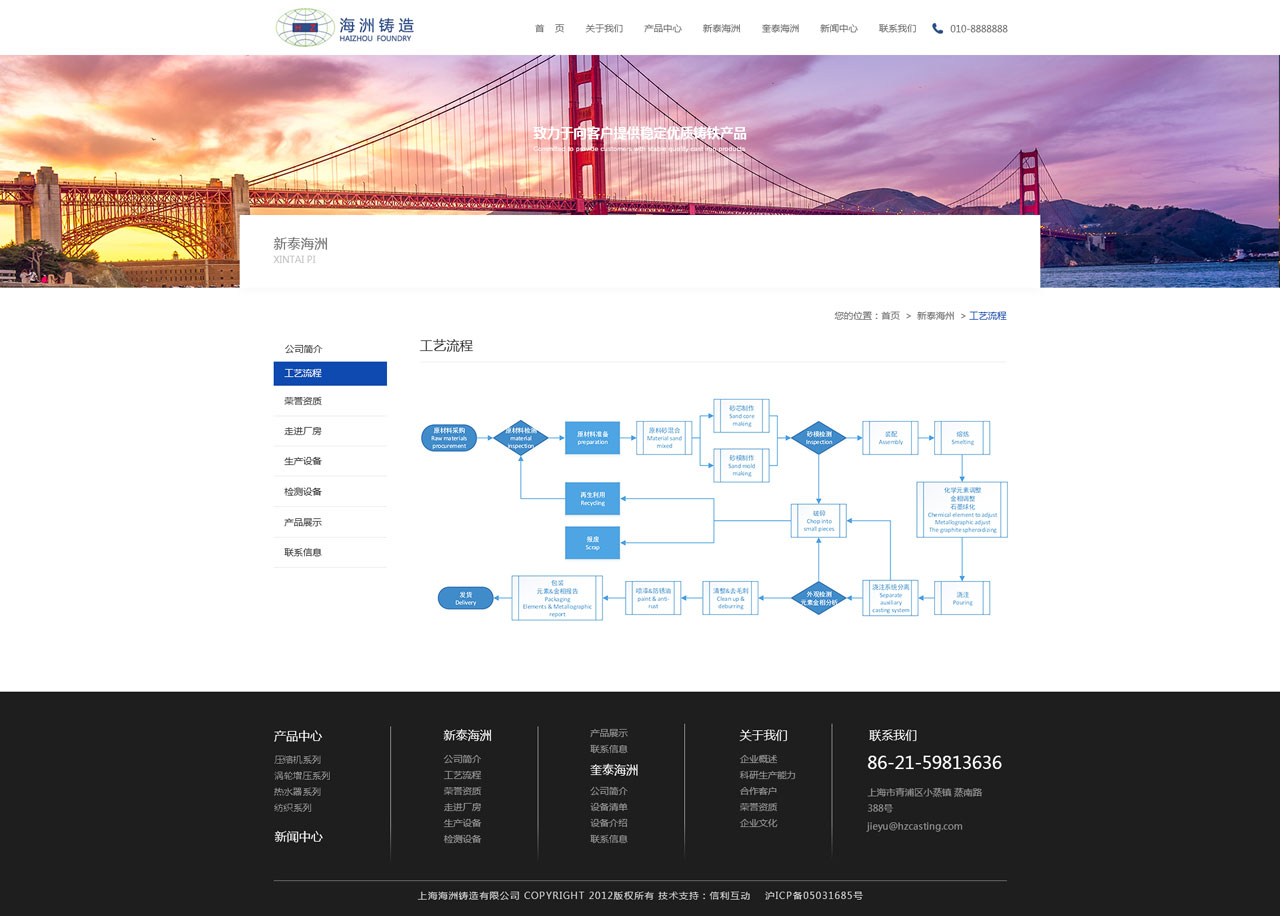Click 新泰海洲 in the breadcrumb
1280x916 pixels.
935,316
